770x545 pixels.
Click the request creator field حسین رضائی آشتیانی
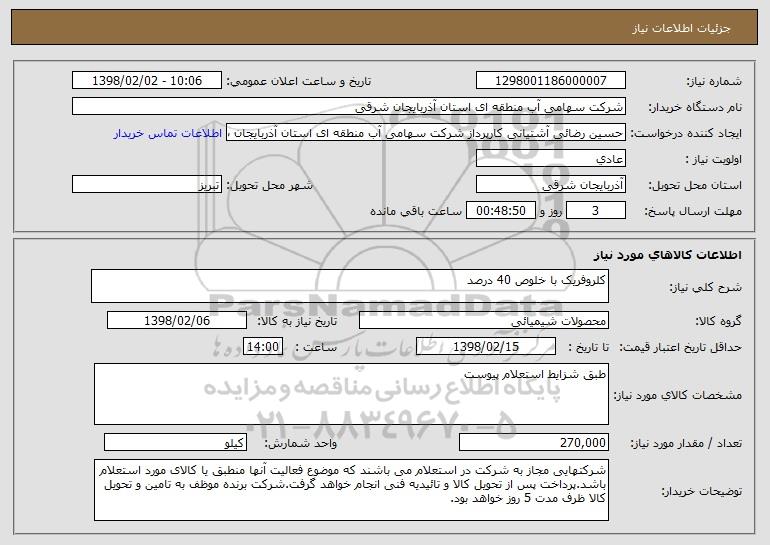click(x=426, y=133)
